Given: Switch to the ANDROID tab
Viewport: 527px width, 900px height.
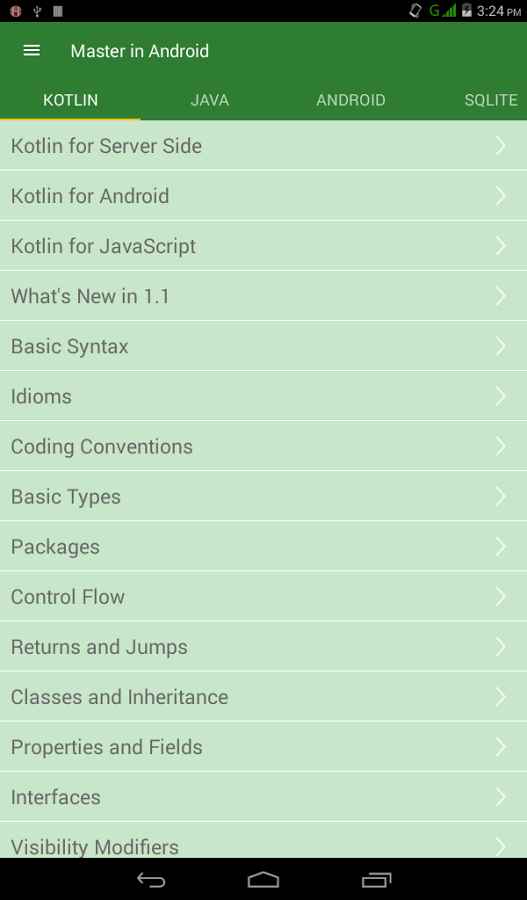Looking at the screenshot, I should tap(351, 100).
